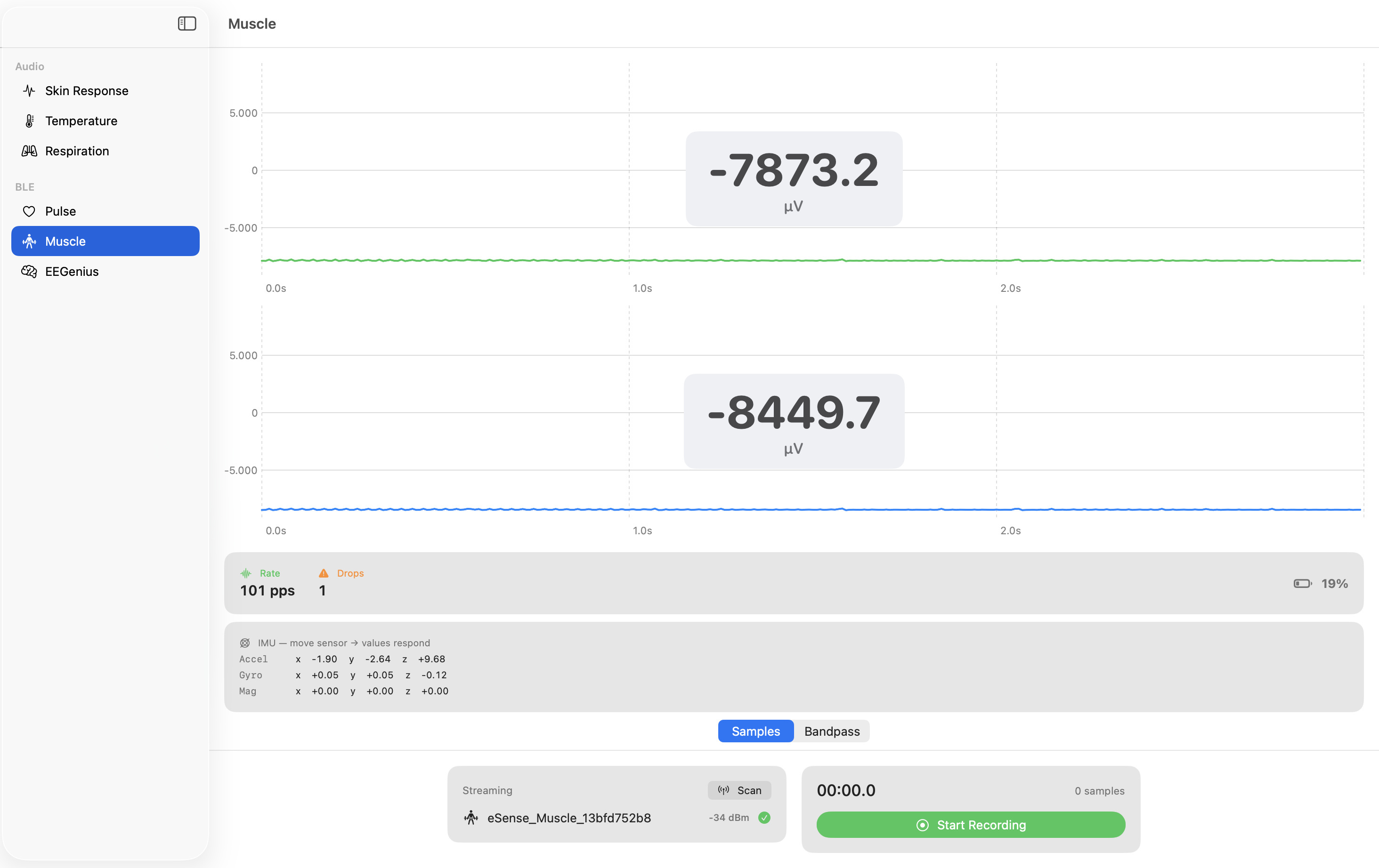Click the EEGenius brain icon
1379x868 pixels.
pos(29,271)
